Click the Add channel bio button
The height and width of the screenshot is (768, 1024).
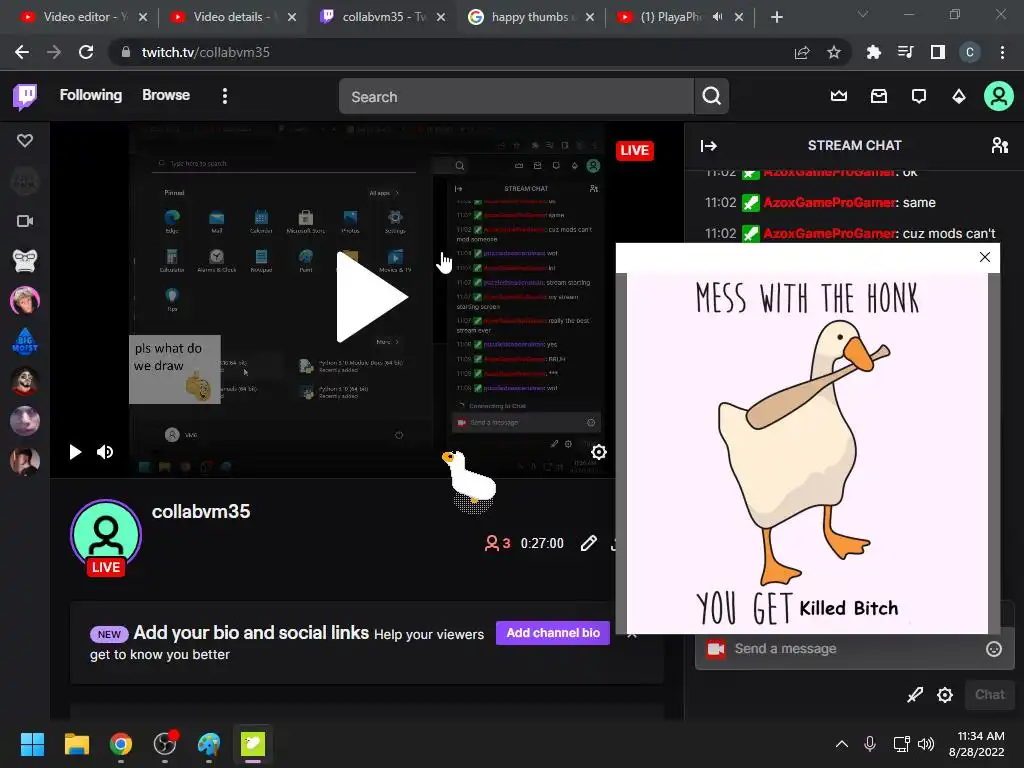click(553, 633)
